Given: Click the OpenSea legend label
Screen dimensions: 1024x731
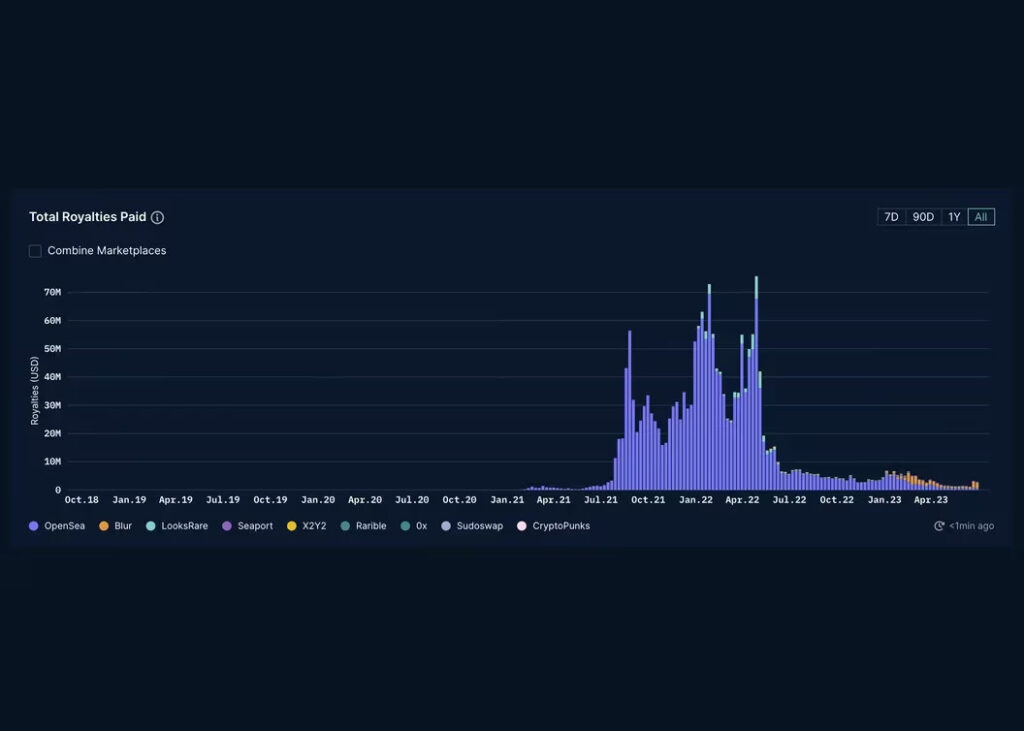Looking at the screenshot, I should (x=65, y=526).
